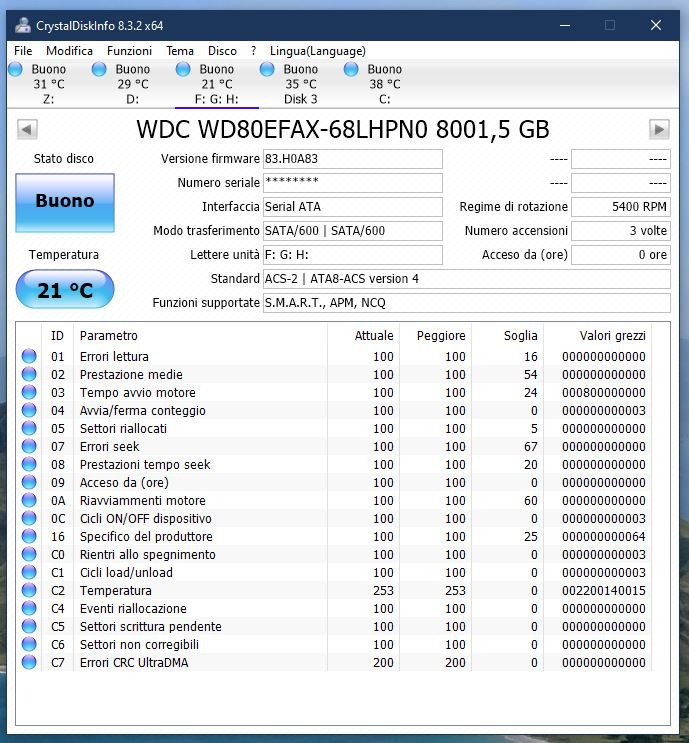Viewport: 689px width, 743px height.
Task: Click status orb of attribute 01 Errori lettura
Action: [x=29, y=356]
